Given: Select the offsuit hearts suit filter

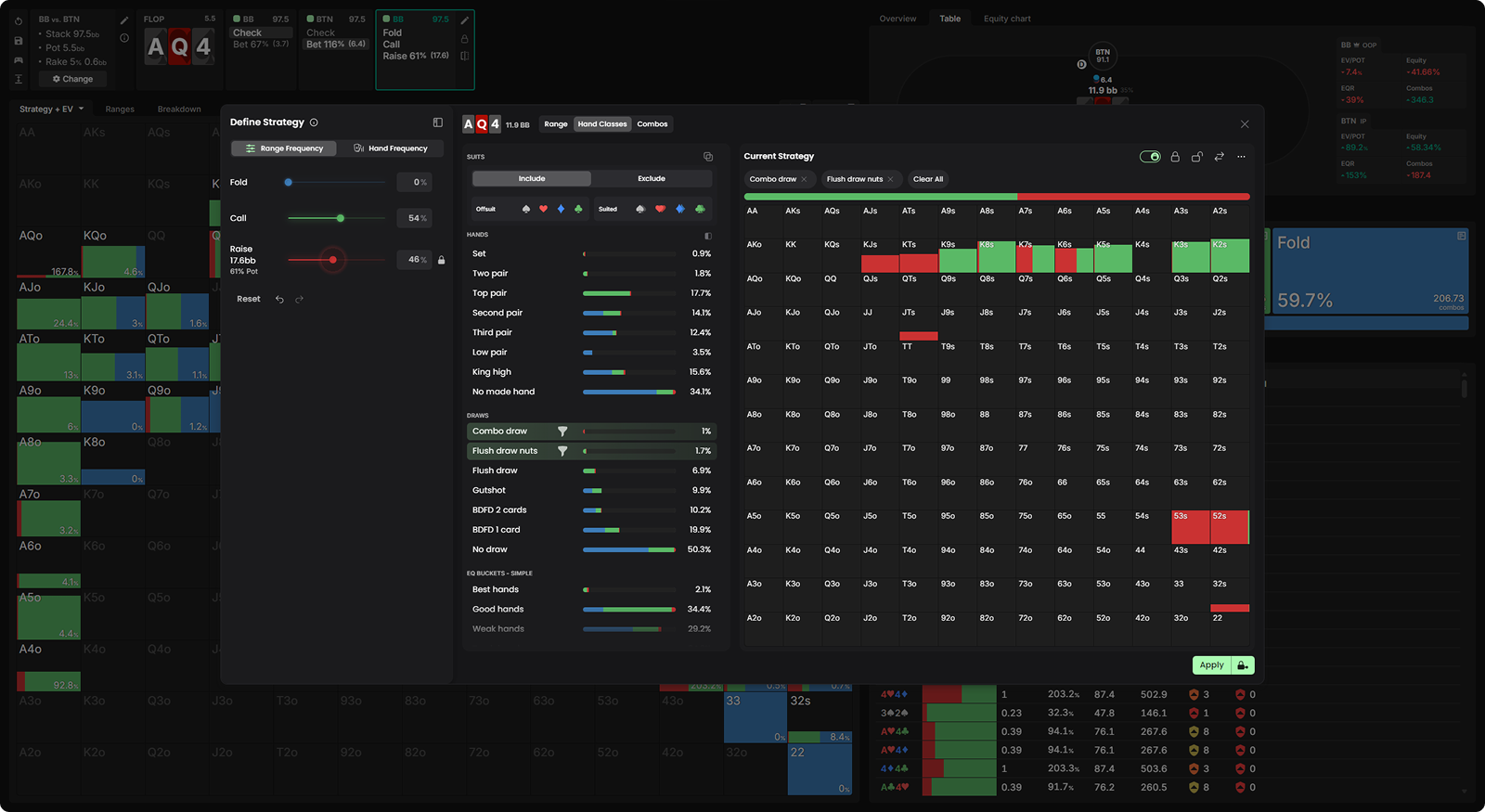Looking at the screenshot, I should click(x=543, y=209).
